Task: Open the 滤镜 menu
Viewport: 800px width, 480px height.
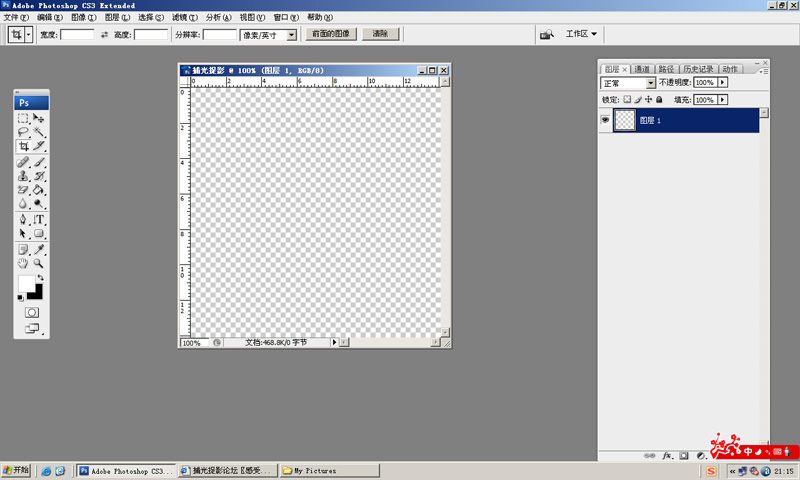Action: [x=185, y=17]
